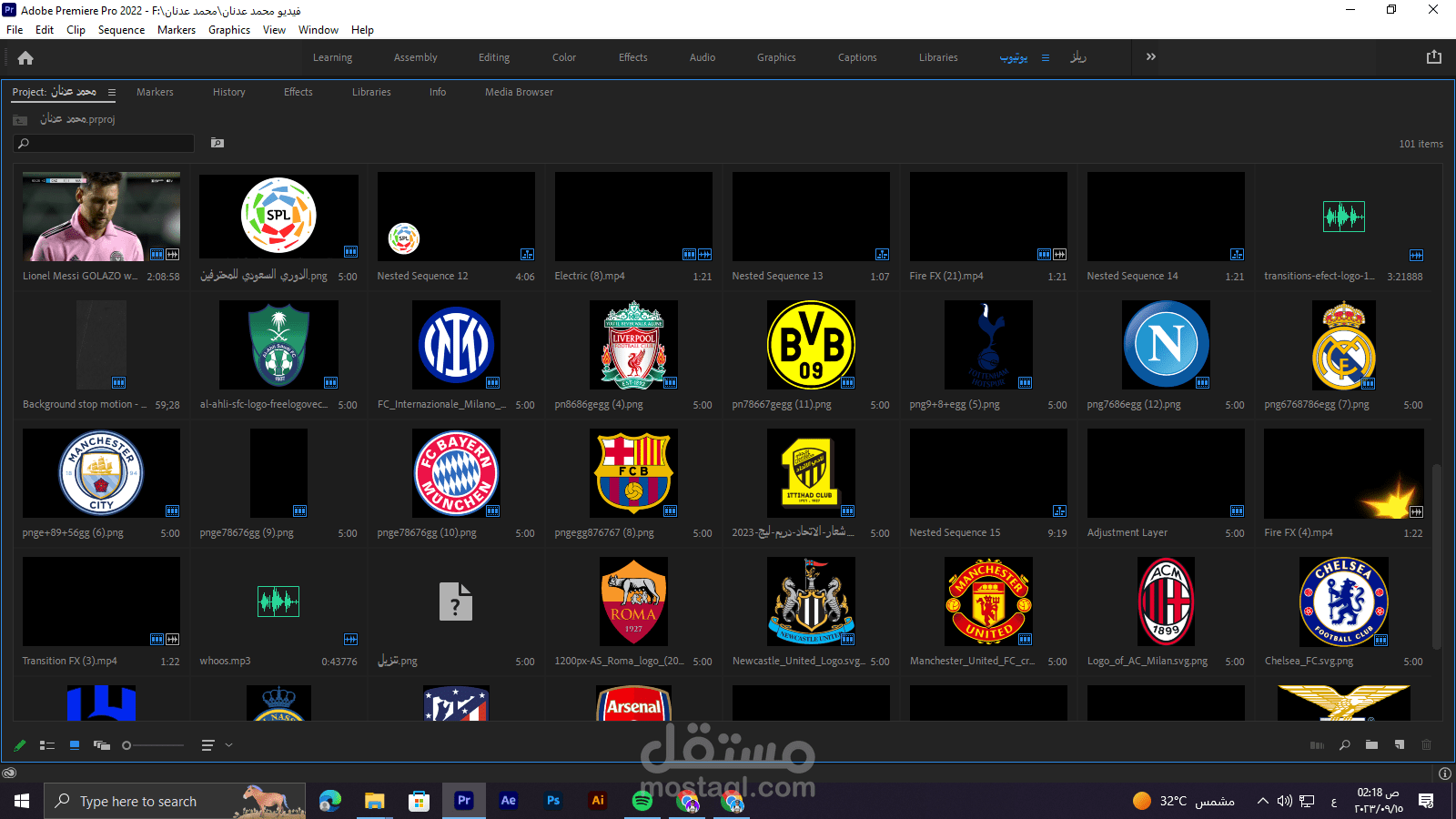Create a New Bin folder icon
Viewport: 1456px width, 819px height.
tap(1371, 745)
